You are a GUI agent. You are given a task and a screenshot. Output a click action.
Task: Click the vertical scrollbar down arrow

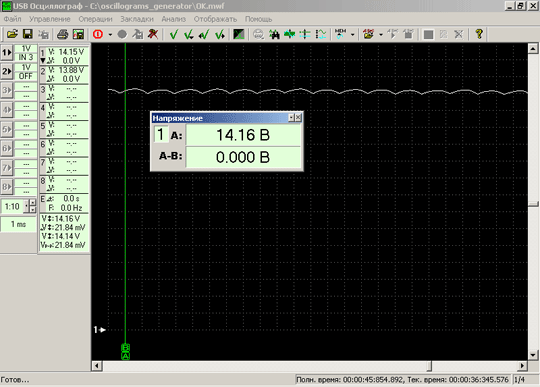click(533, 355)
